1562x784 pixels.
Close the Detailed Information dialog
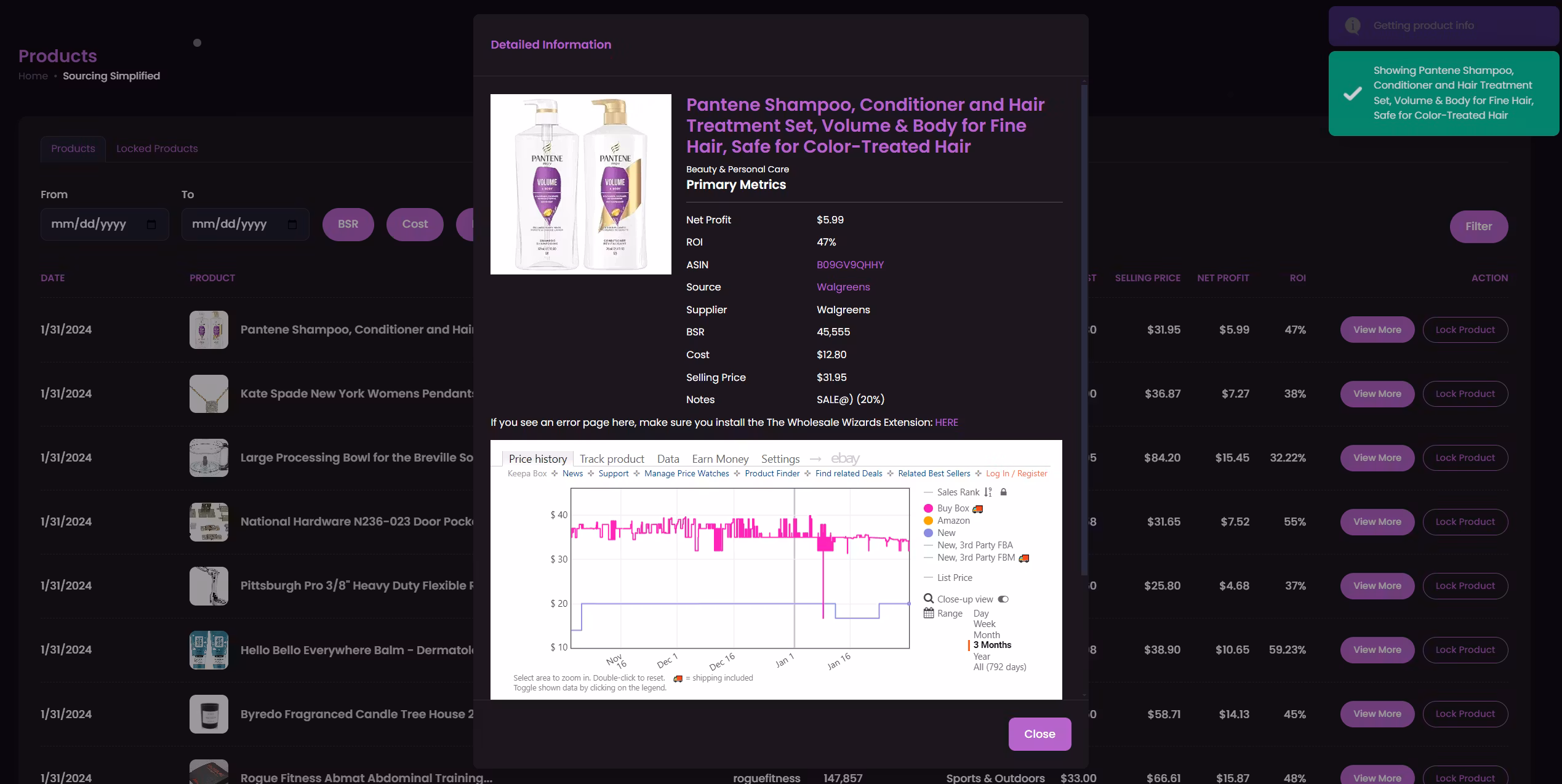click(1039, 734)
